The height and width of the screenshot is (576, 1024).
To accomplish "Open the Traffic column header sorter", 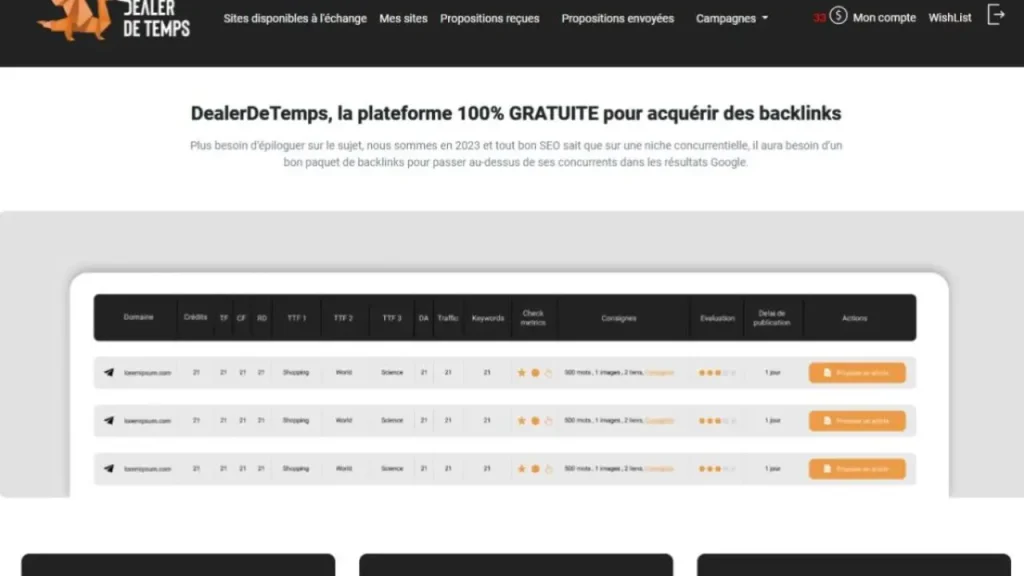I will click(447, 318).
